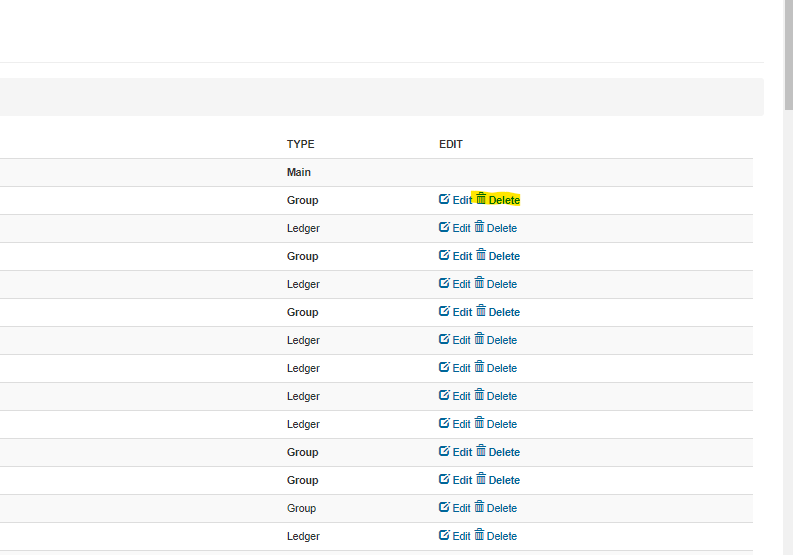
Task: Click Edit pencil icon in first Ledger row
Action: click(x=445, y=227)
